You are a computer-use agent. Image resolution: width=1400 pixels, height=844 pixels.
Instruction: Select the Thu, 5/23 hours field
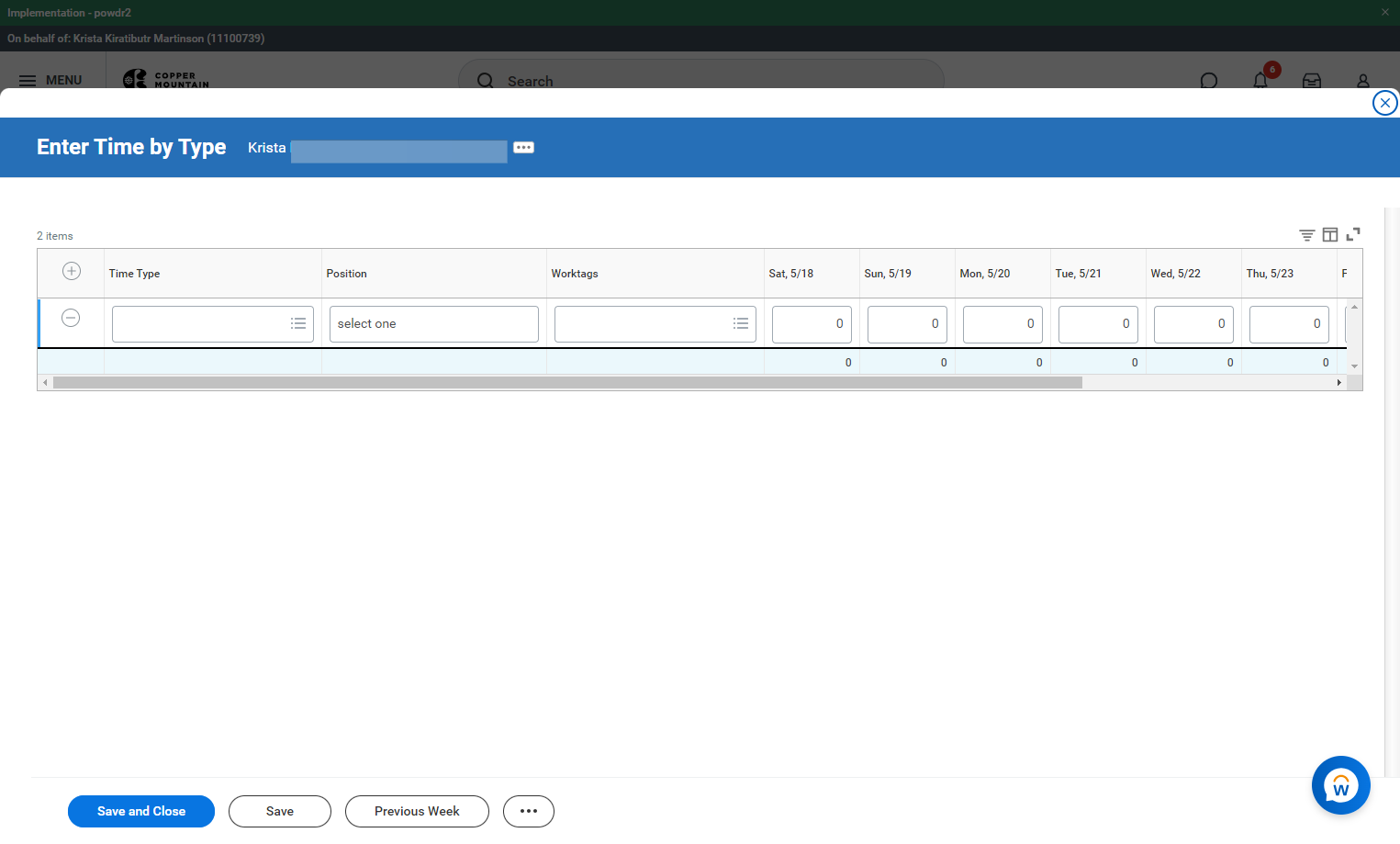(x=1289, y=324)
